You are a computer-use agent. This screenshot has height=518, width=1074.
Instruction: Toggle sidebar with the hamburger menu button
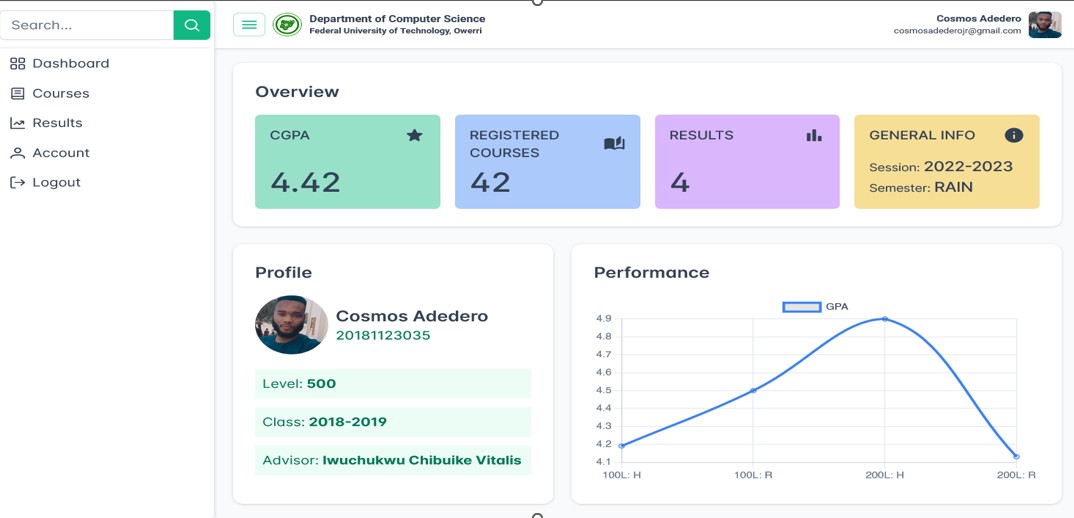pos(249,25)
